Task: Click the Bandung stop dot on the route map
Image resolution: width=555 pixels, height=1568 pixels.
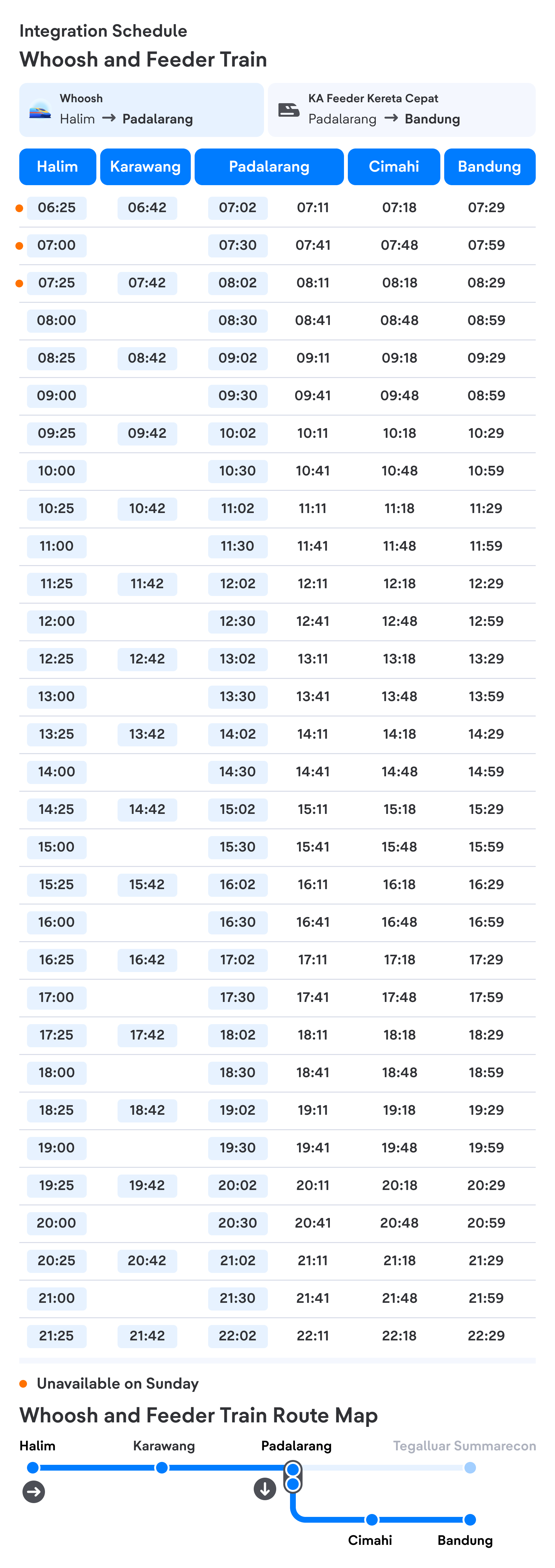Action: pyautogui.click(x=470, y=1520)
